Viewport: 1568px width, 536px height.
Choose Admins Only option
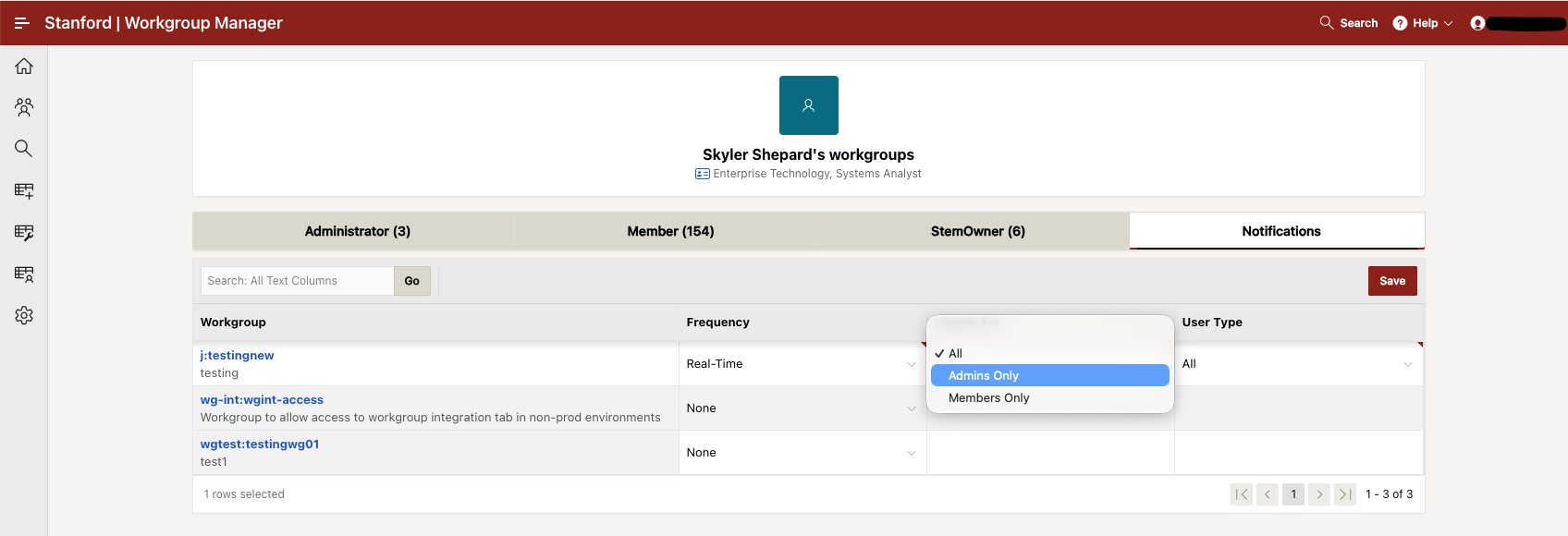[x=1050, y=375]
